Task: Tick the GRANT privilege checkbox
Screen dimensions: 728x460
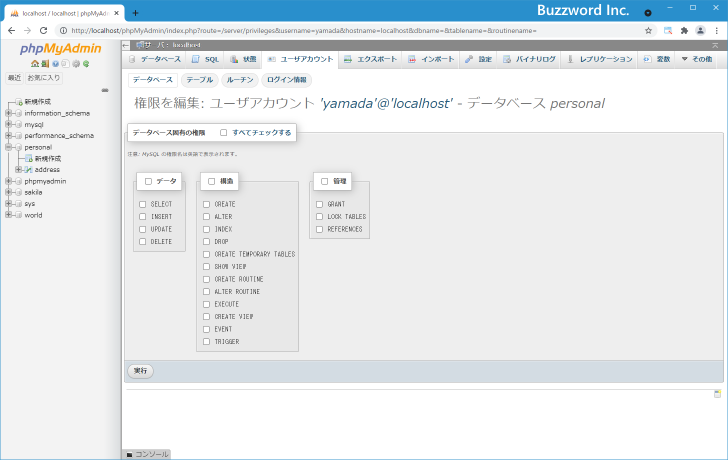Action: [319, 204]
